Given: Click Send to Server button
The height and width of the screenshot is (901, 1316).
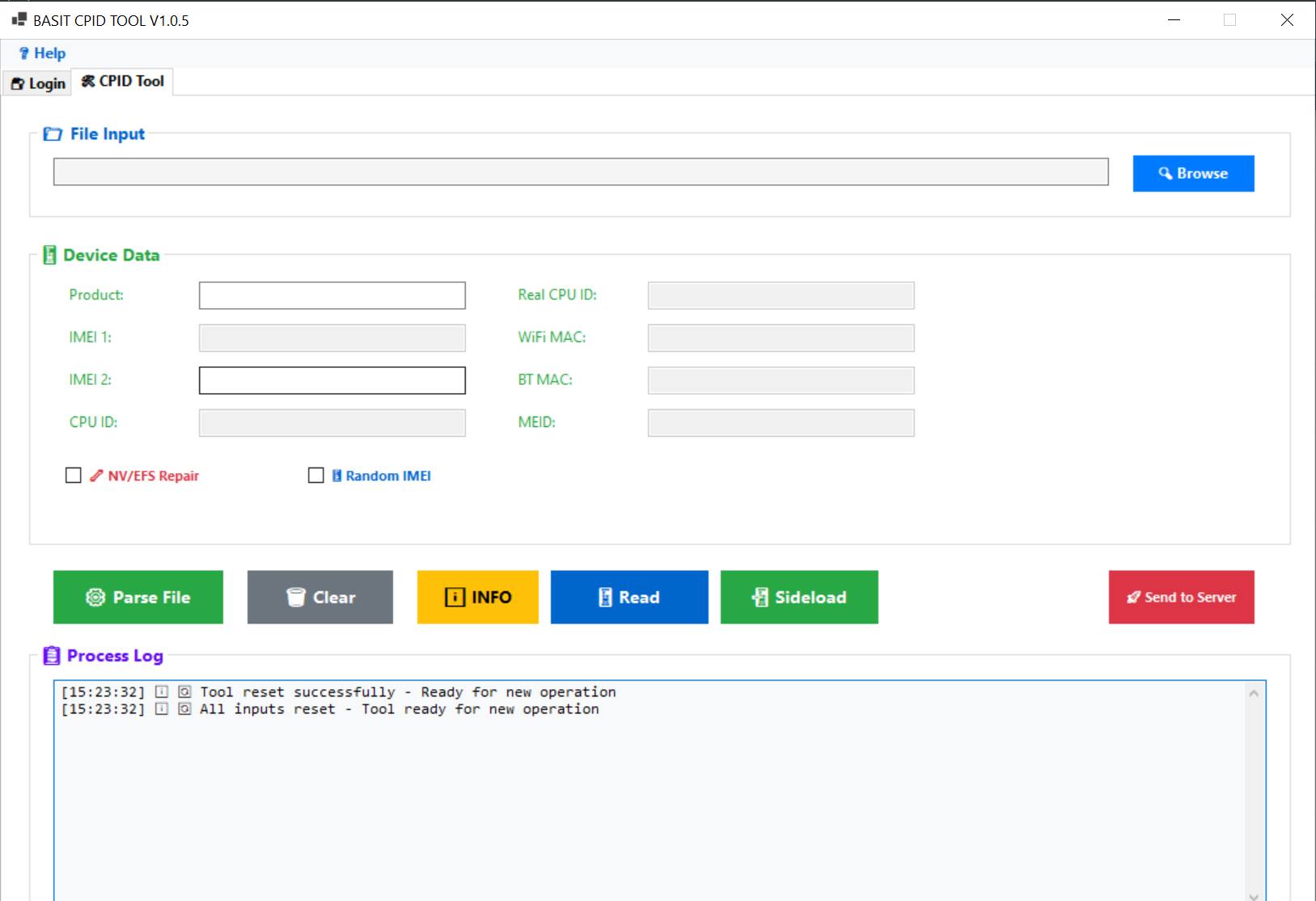Looking at the screenshot, I should [1182, 597].
